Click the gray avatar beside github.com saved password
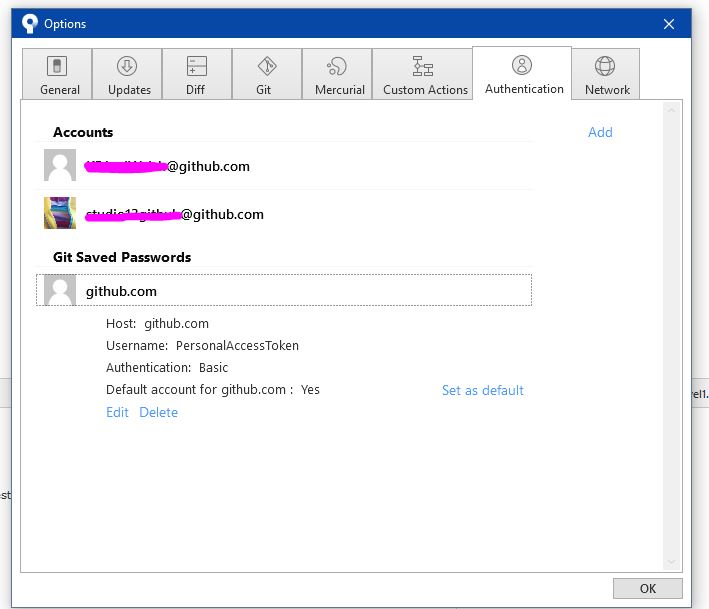Viewport: 709px width, 609px height. [60, 290]
